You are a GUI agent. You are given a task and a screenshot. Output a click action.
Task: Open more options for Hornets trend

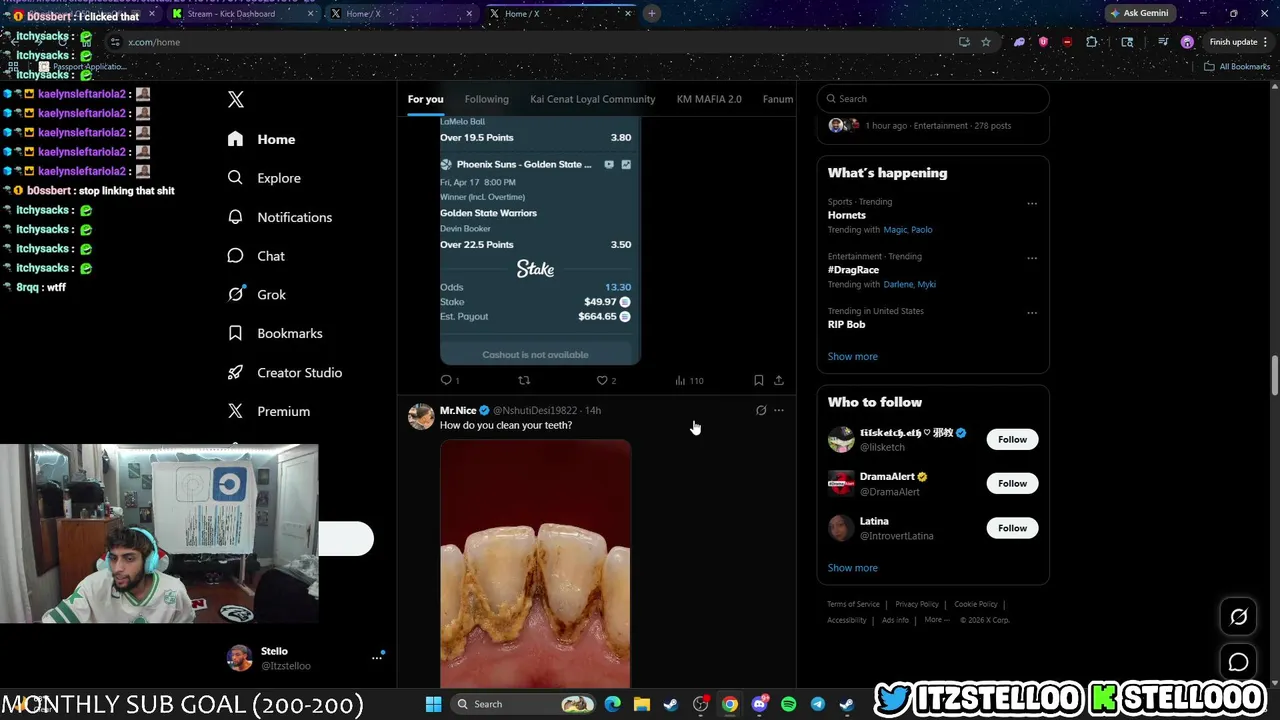1032,203
